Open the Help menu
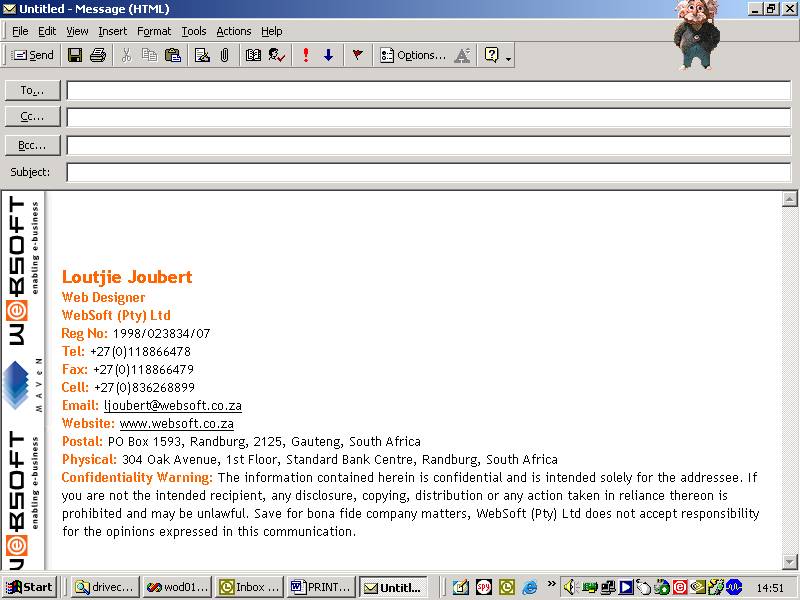Image resolution: width=800 pixels, height=600 pixels. (271, 31)
